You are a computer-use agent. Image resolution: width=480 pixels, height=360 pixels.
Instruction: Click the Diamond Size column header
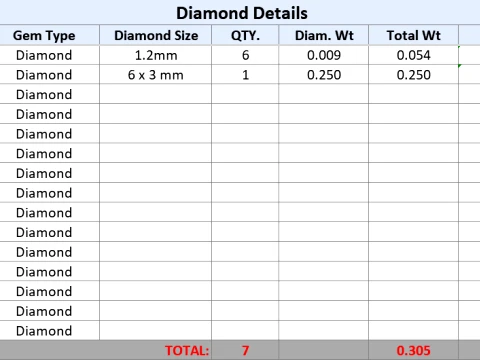(x=156, y=35)
